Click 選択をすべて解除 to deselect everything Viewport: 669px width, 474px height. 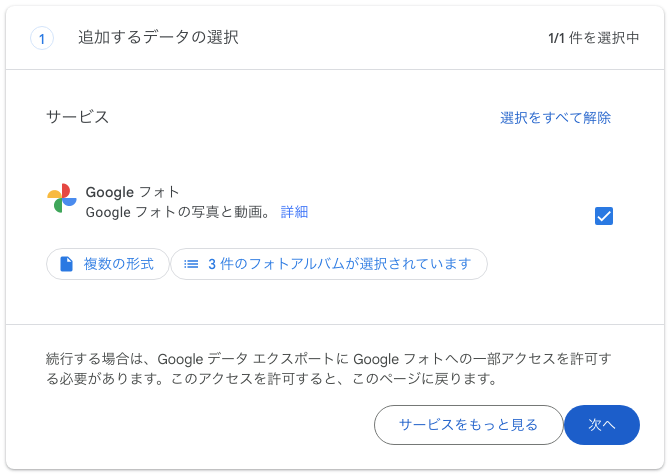(555, 118)
